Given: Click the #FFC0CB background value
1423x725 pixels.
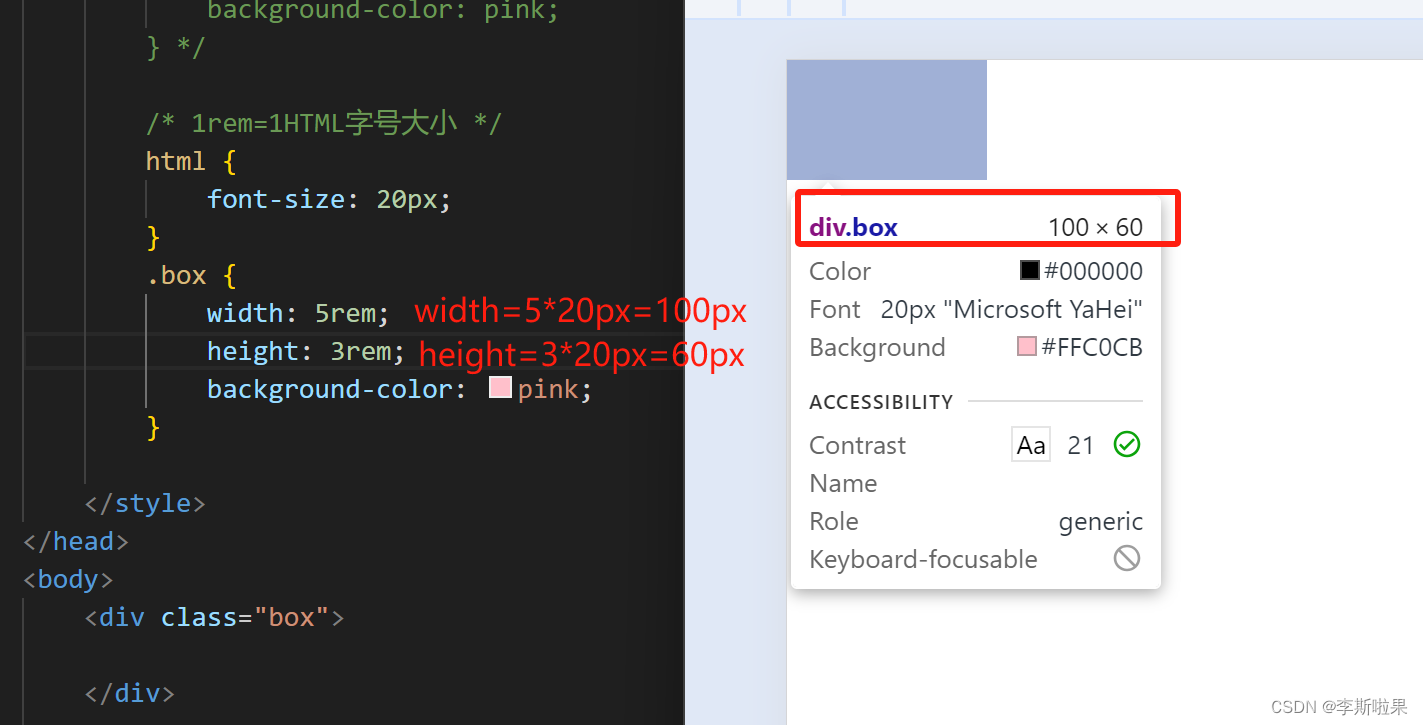Looking at the screenshot, I should point(1092,347).
